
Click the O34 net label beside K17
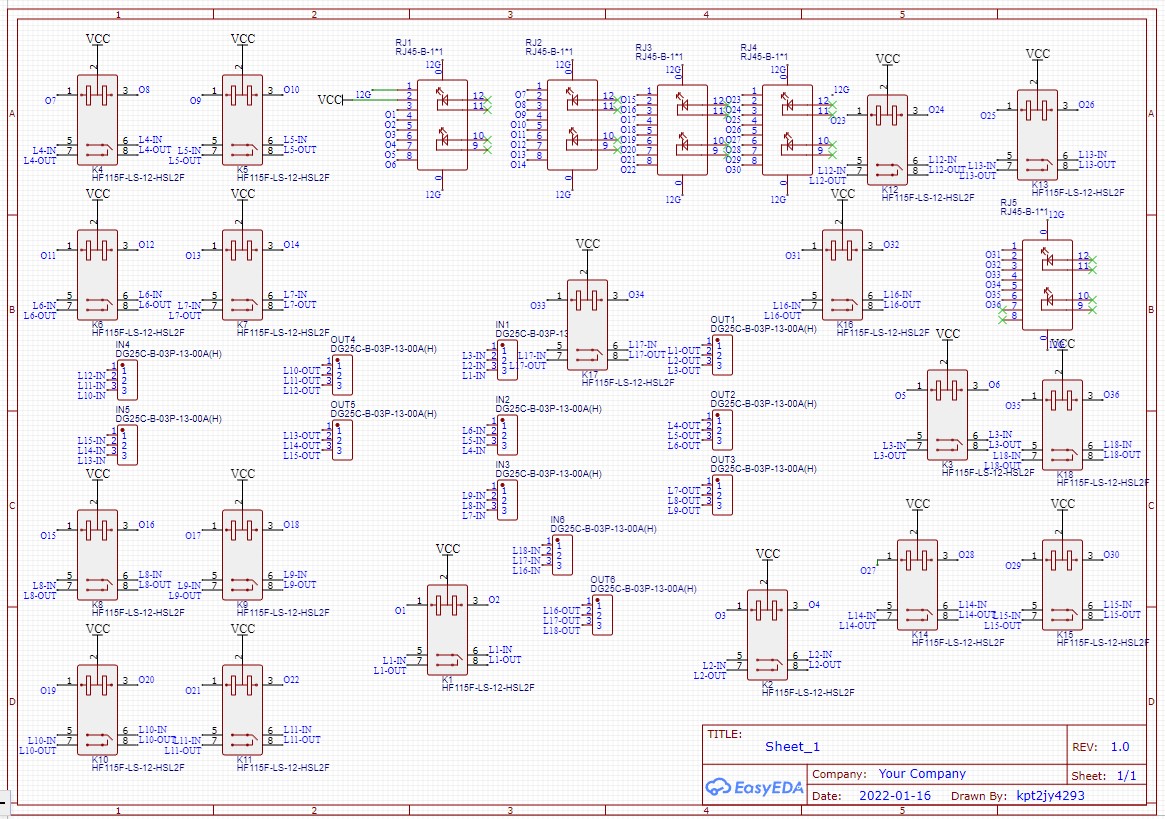point(636,295)
